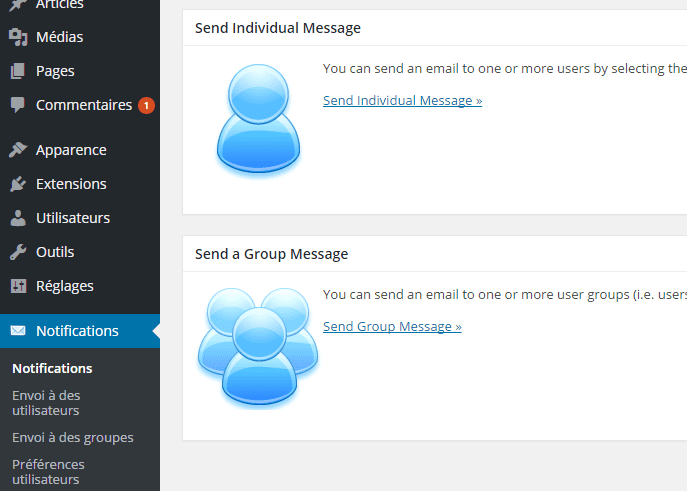The image size is (687, 491).
Task: Click the Extensions plug icon
Action: click(18, 184)
